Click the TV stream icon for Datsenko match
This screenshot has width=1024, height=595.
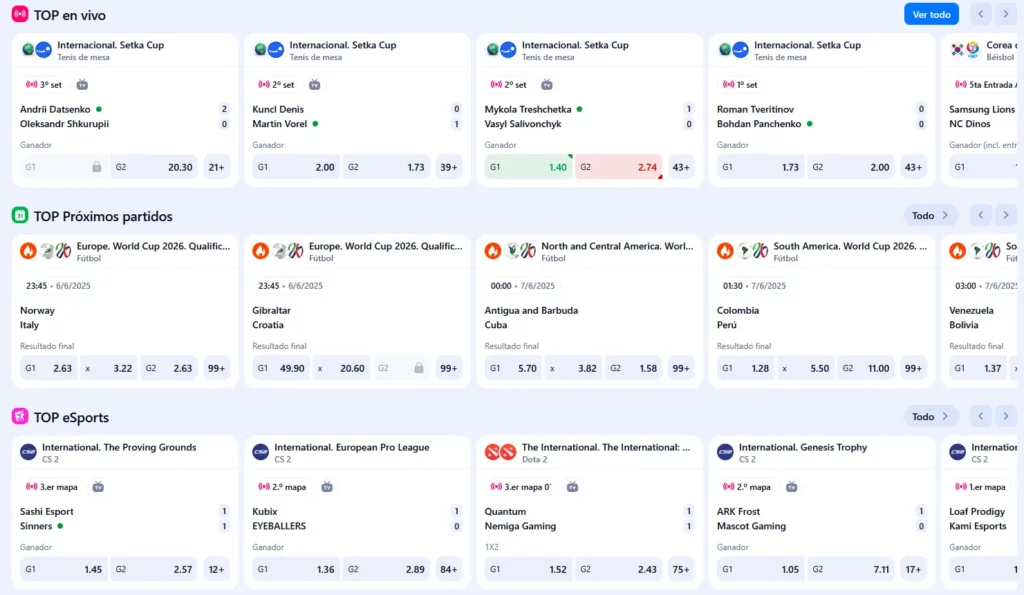pyautogui.click(x=83, y=85)
